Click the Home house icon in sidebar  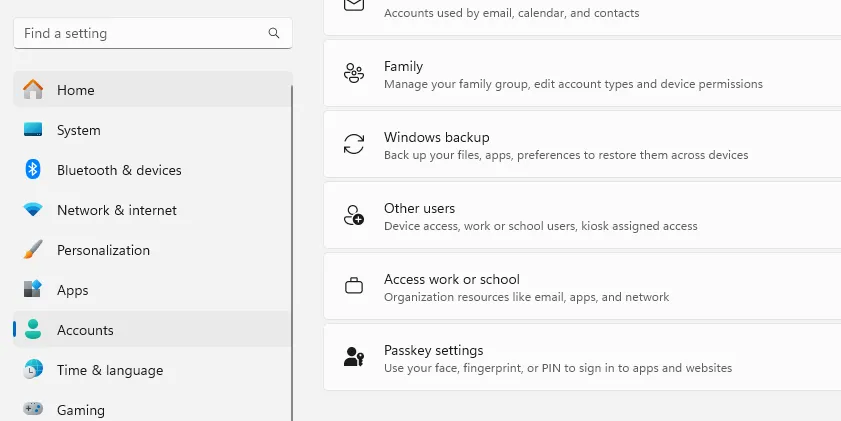(x=33, y=90)
